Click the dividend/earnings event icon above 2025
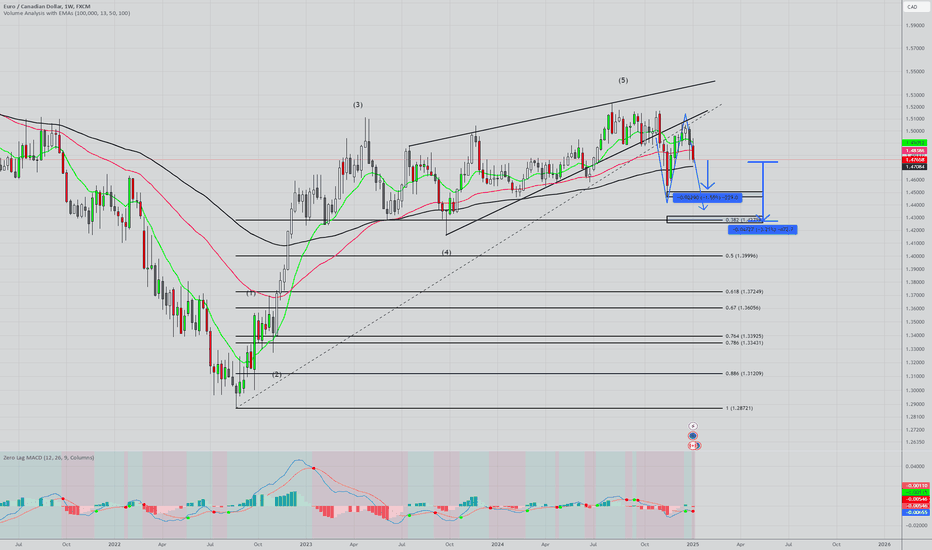932x550 pixels. pos(692,426)
